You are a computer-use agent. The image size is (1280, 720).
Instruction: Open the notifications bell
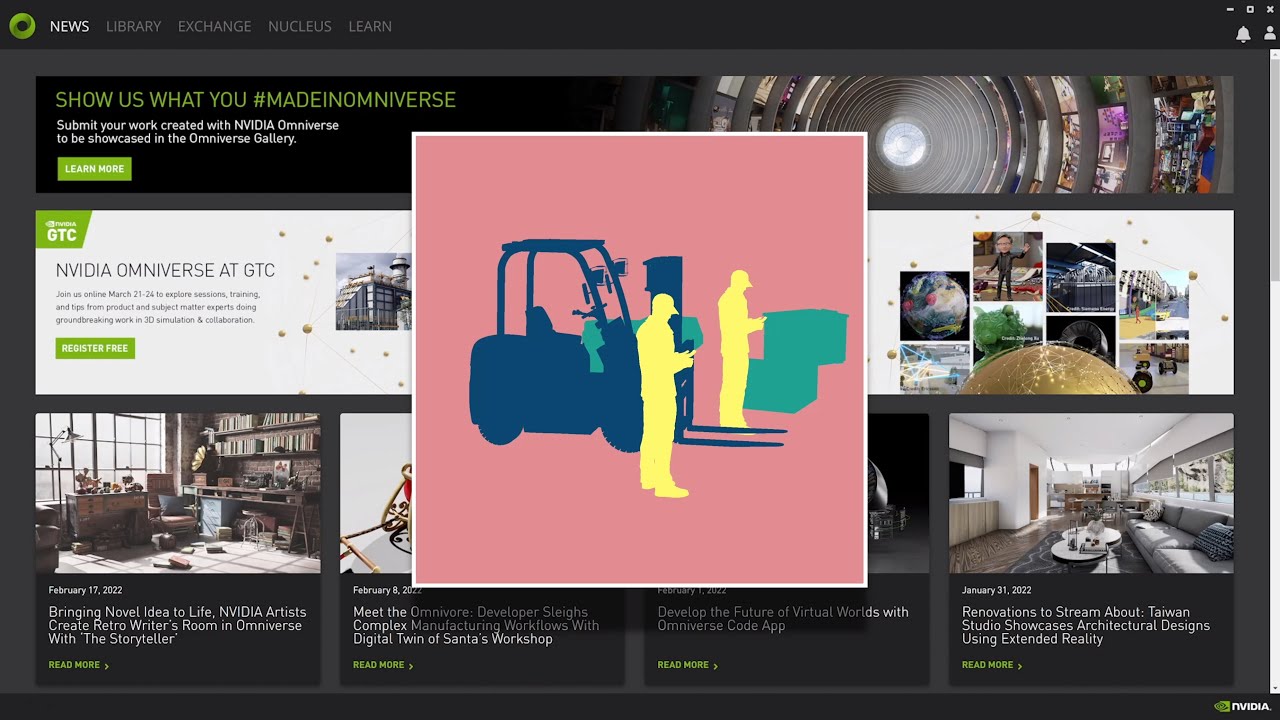pyautogui.click(x=1243, y=34)
